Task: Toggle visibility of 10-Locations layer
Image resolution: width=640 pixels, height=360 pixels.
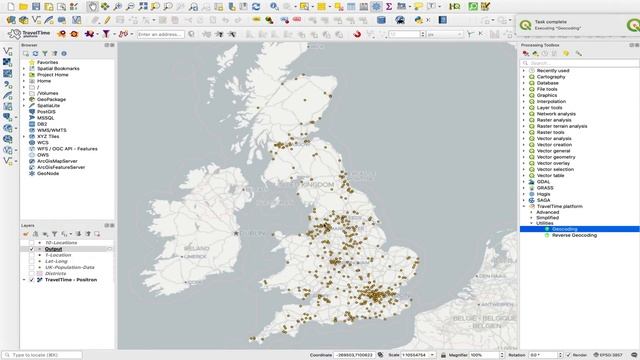Action: coord(31,243)
